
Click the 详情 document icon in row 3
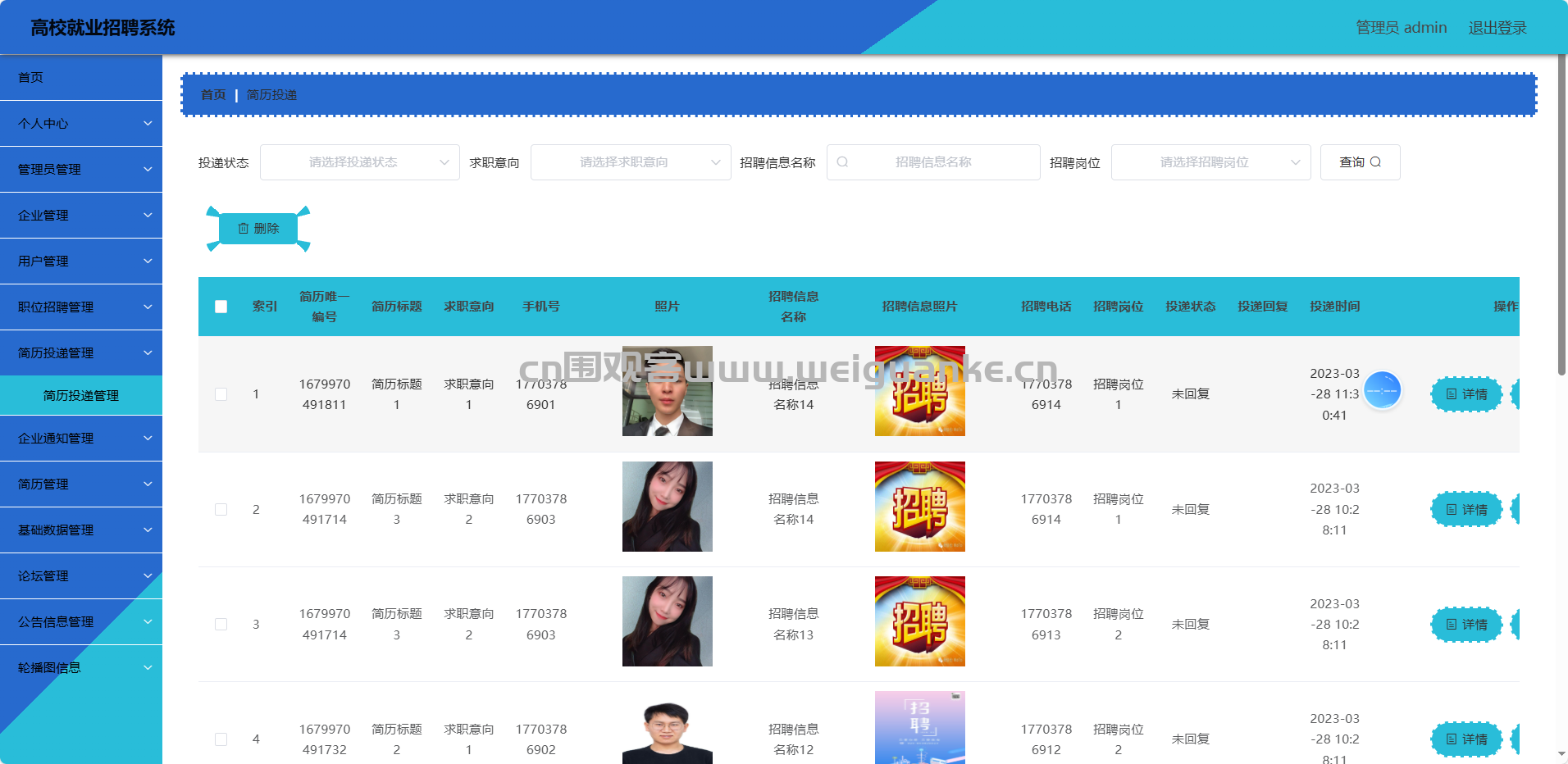pos(1451,625)
